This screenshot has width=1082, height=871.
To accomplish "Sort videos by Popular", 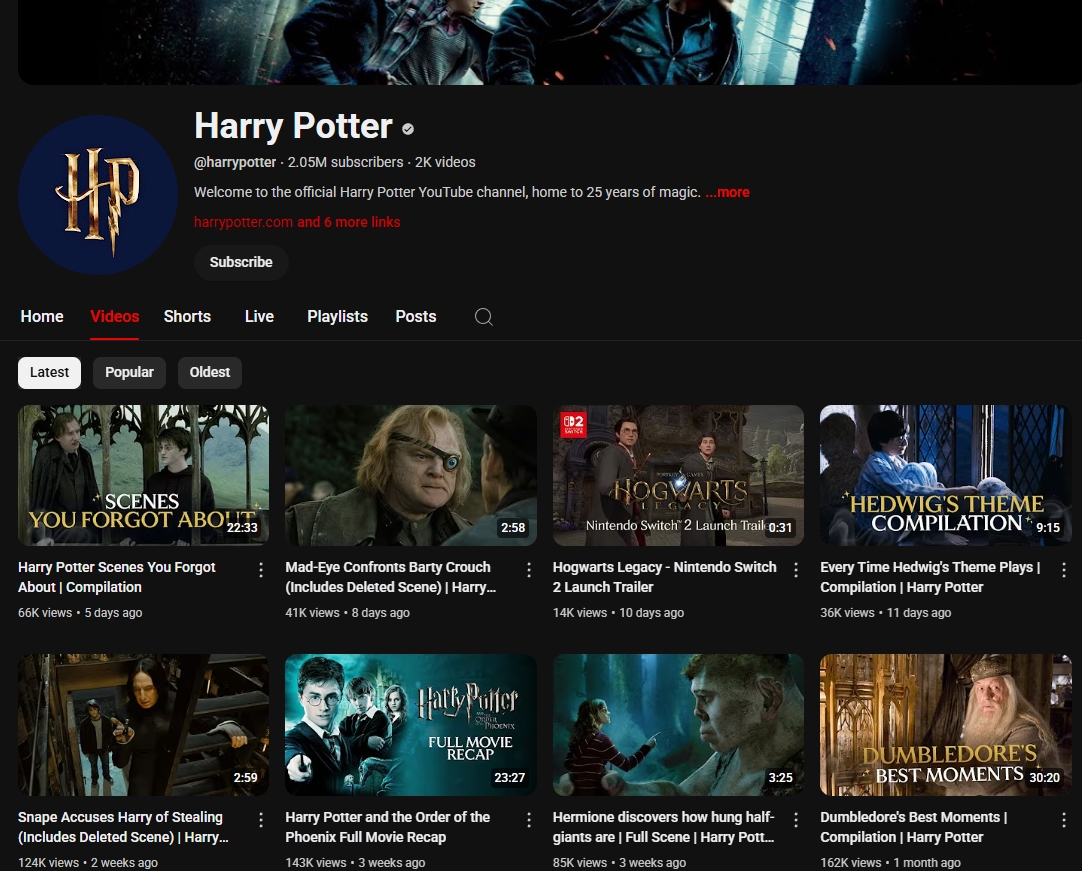I will pos(129,372).
